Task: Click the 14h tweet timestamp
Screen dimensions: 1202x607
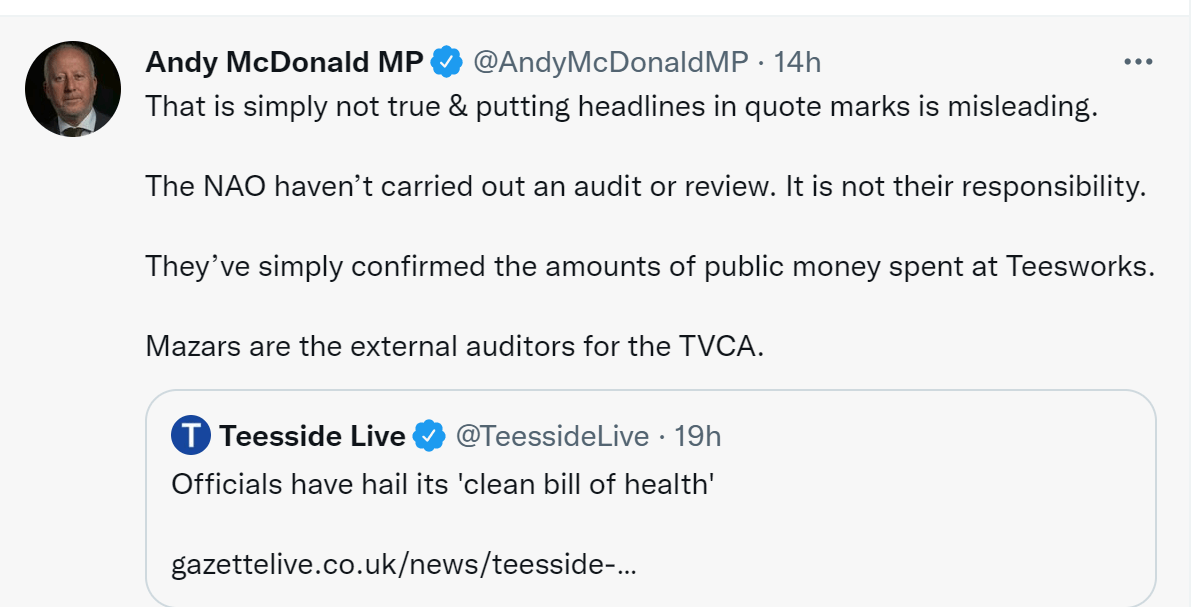Action: tap(797, 62)
